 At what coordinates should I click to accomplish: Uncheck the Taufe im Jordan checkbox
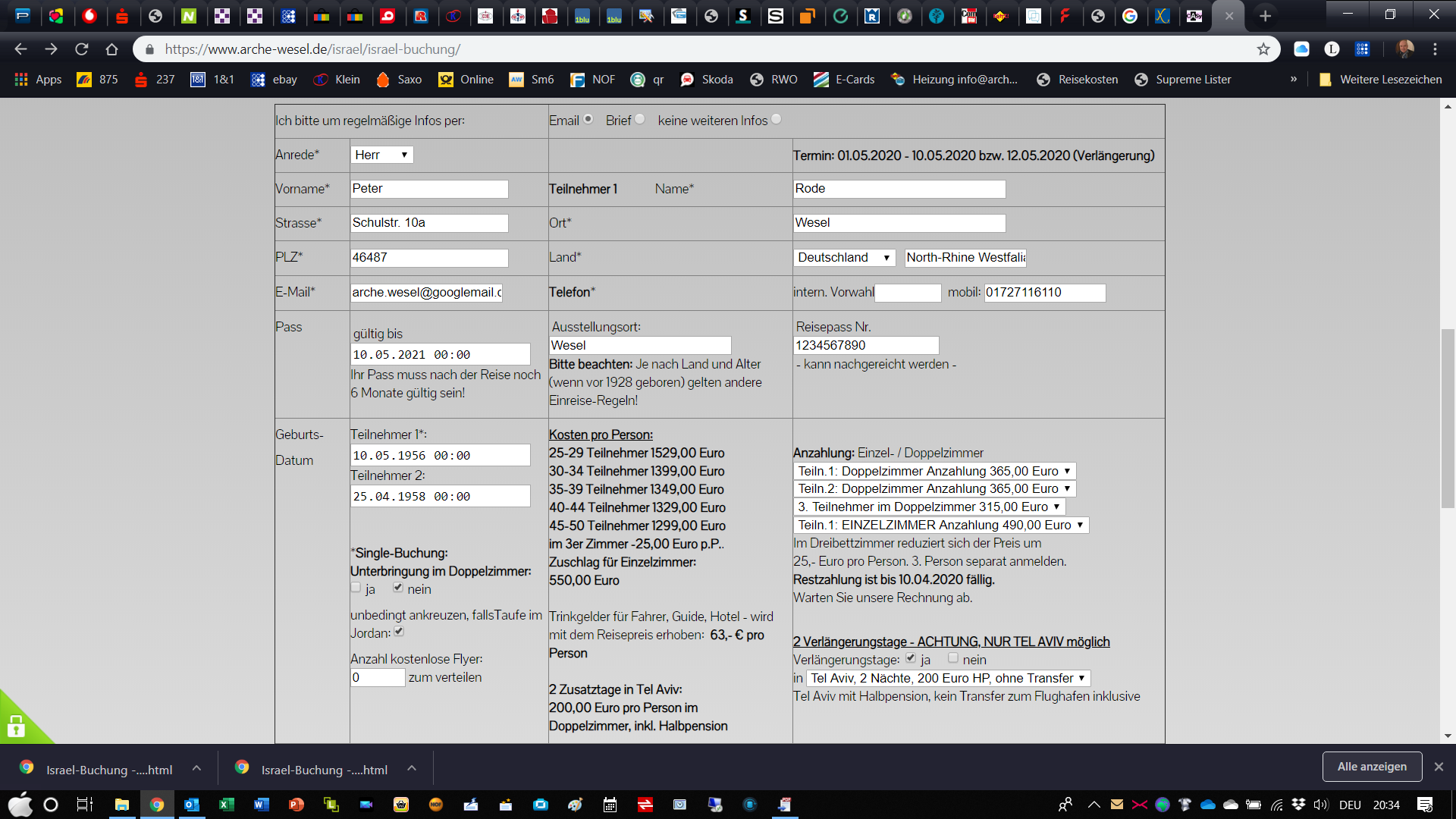[x=399, y=631]
